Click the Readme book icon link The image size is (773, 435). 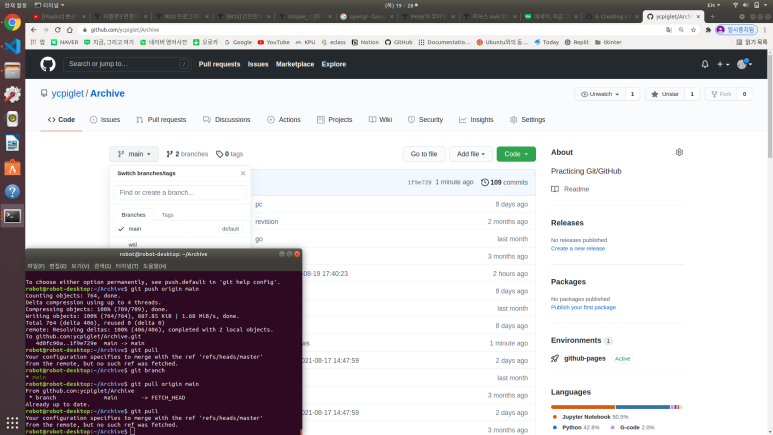pyautogui.click(x=570, y=189)
